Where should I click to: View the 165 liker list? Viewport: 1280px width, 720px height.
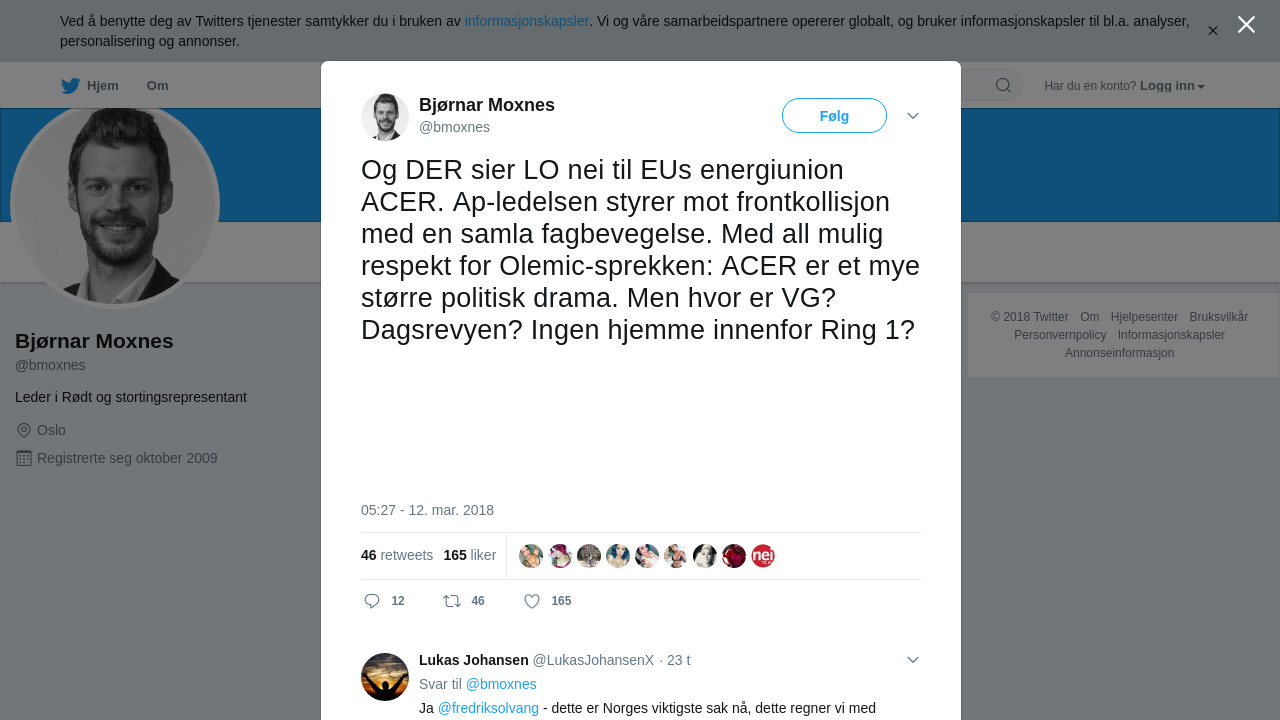tap(470, 555)
